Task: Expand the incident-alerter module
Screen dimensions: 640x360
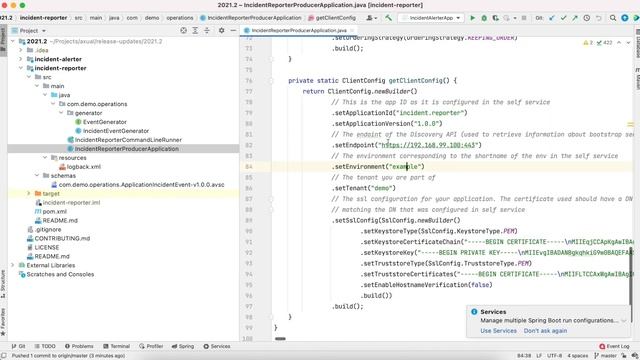Action: 20,59
